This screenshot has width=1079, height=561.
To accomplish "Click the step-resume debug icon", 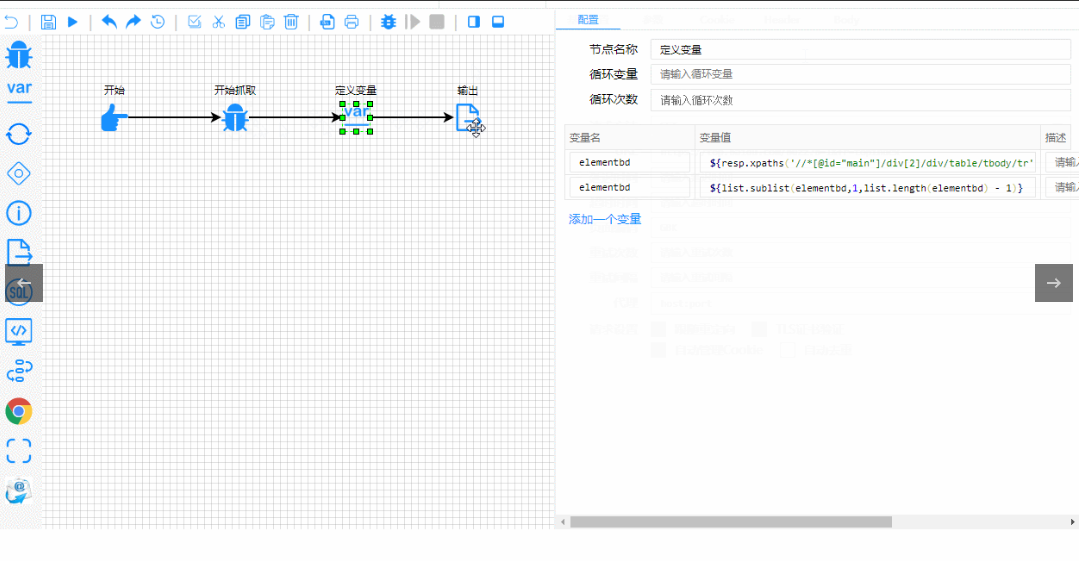I will point(413,22).
